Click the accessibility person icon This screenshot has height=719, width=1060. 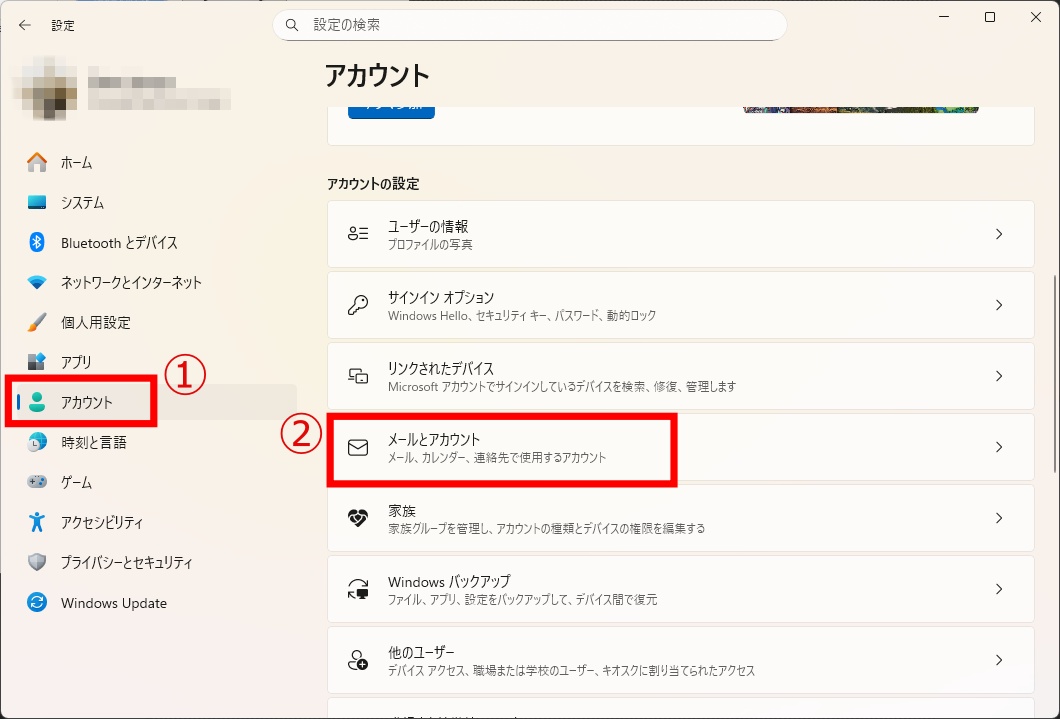(x=37, y=522)
